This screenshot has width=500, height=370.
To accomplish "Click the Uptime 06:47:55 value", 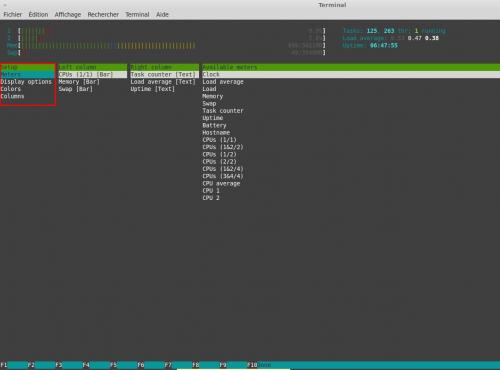I will [384, 45].
